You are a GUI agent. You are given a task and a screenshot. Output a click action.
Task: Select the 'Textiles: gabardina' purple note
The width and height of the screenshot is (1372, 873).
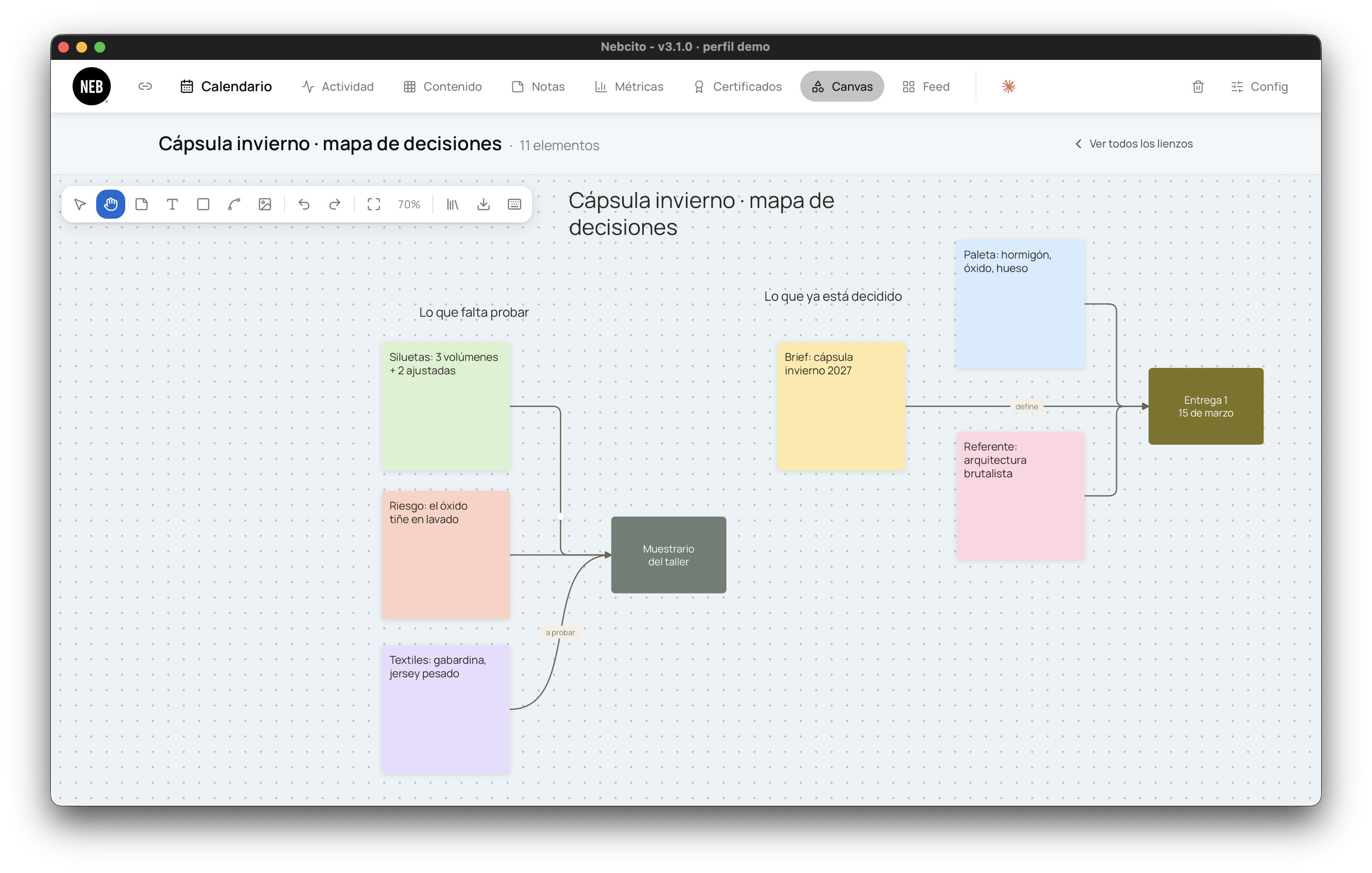tap(446, 709)
